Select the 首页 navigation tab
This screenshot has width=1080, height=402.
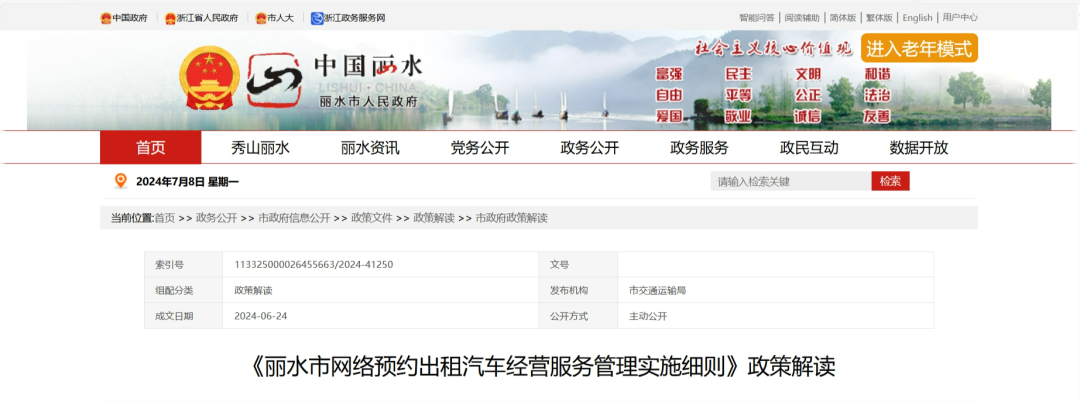pyautogui.click(x=151, y=147)
